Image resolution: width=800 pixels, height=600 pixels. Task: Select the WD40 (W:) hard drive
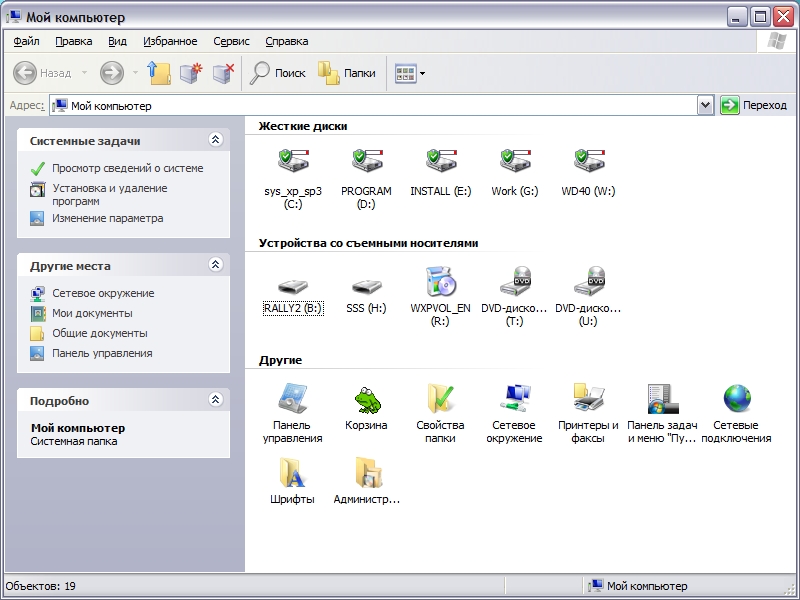click(x=588, y=161)
